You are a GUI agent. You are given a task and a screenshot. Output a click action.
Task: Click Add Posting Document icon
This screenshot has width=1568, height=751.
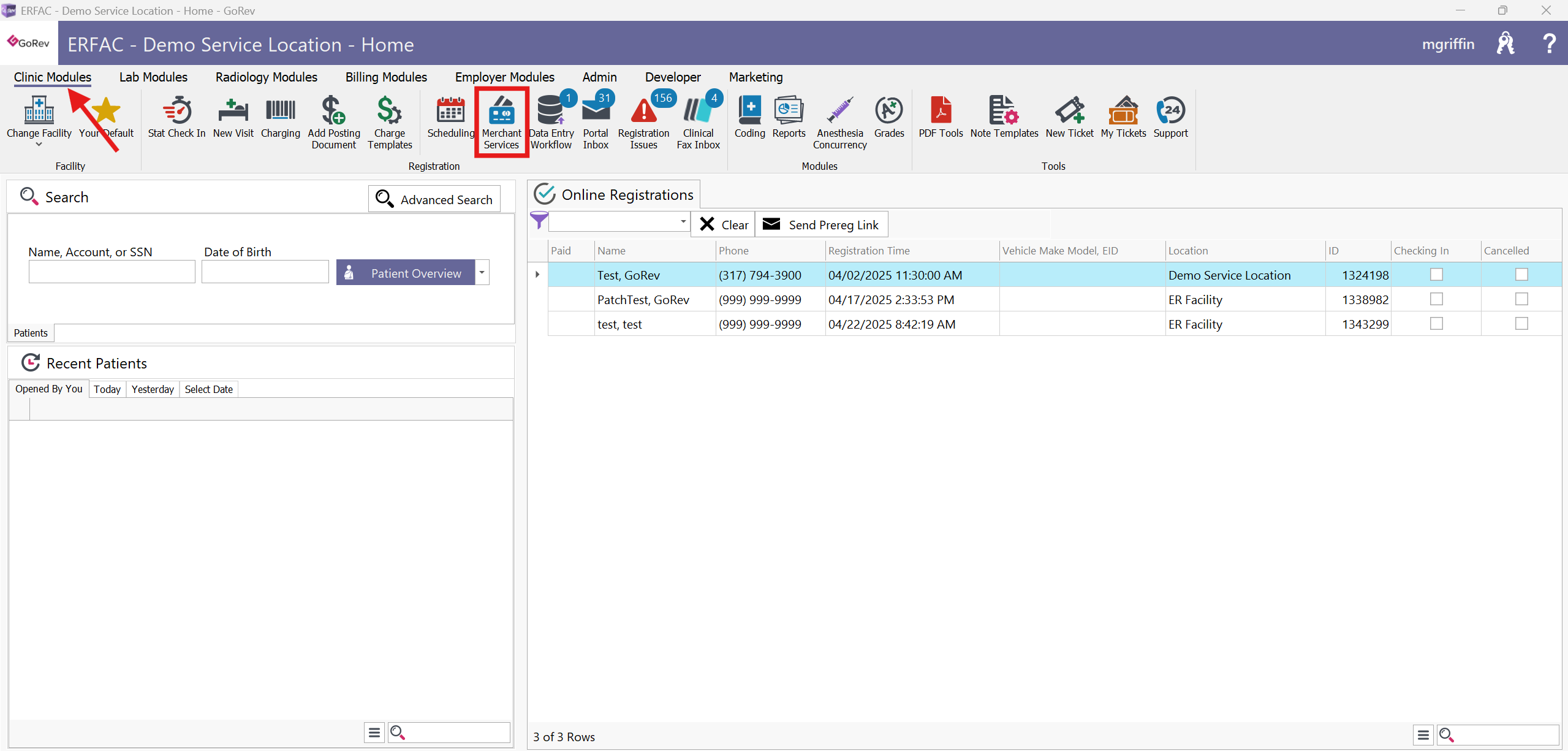333,110
